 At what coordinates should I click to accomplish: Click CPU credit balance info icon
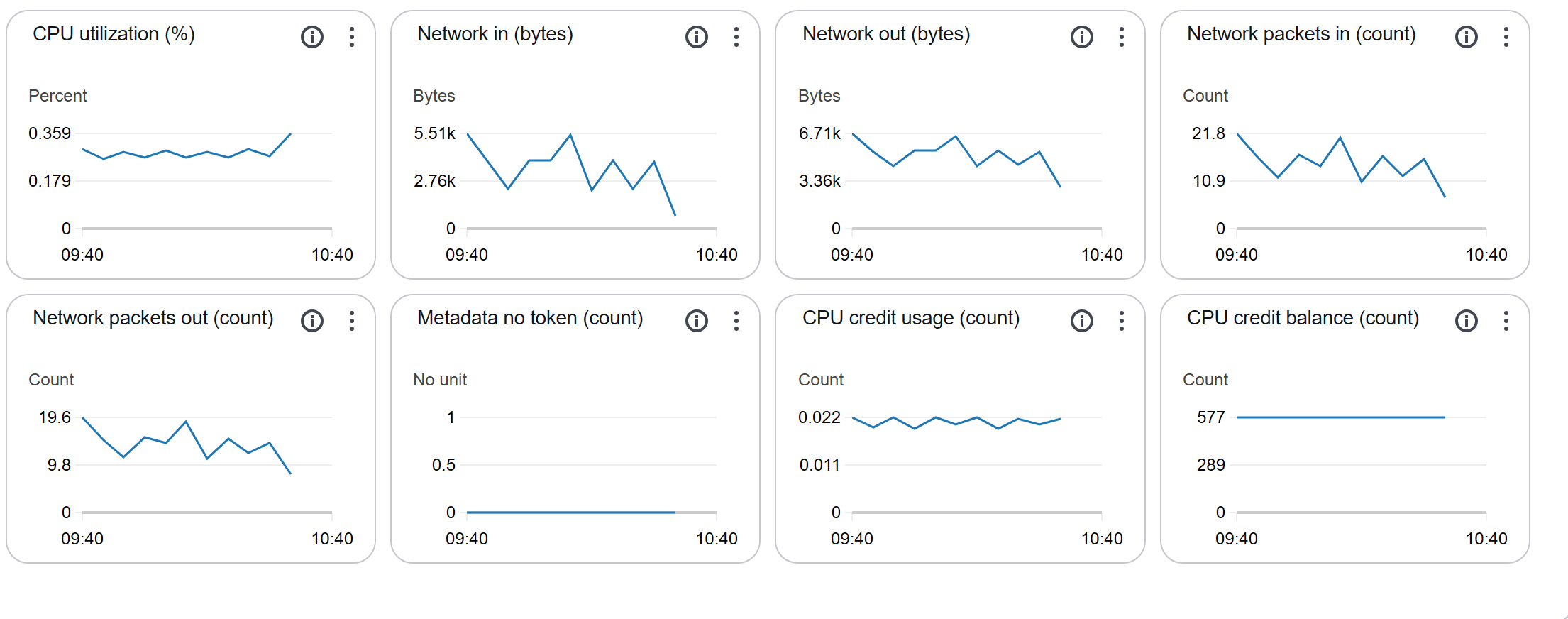(1467, 321)
